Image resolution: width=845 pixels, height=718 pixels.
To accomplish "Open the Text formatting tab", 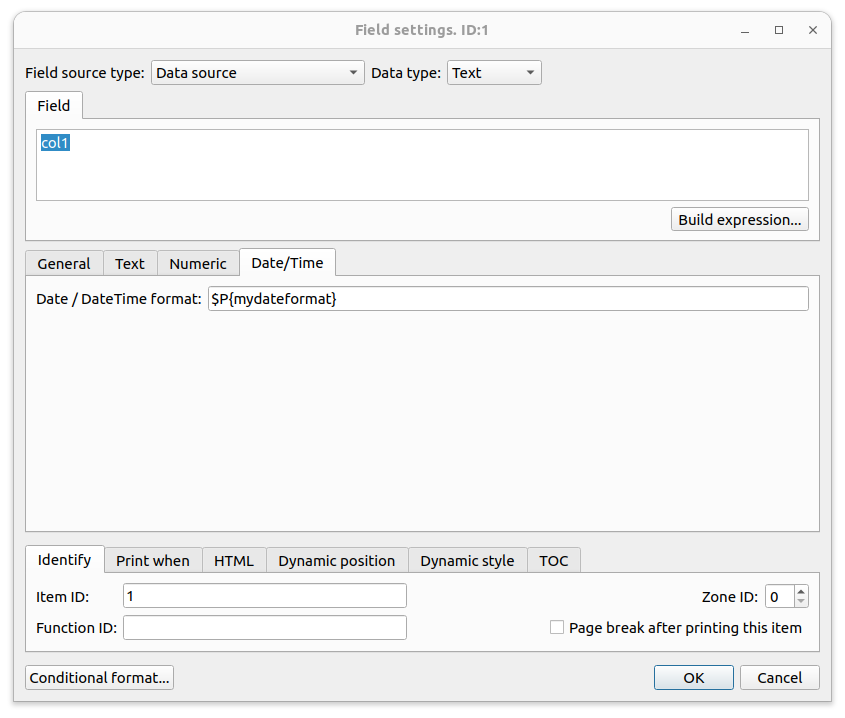I will click(130, 264).
